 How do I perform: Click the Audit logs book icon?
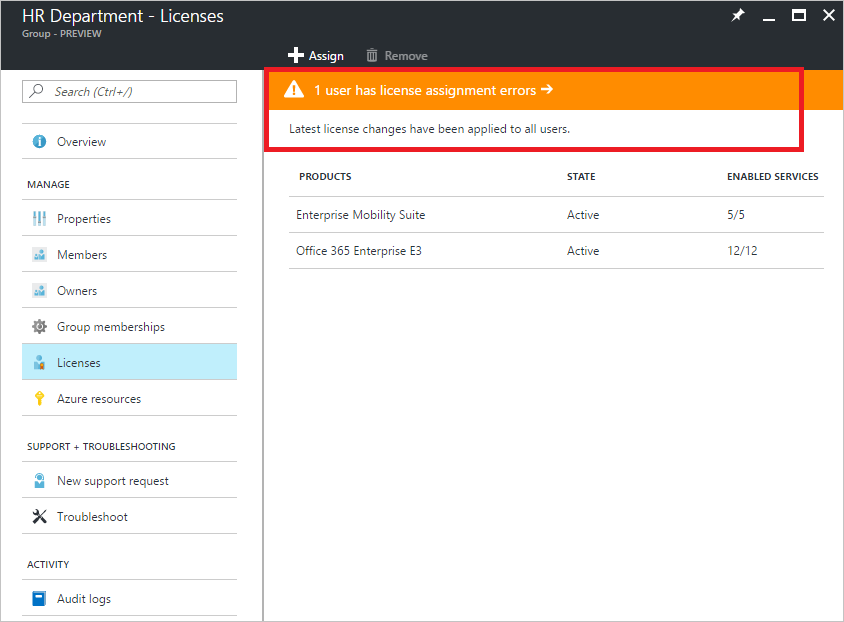[39, 599]
